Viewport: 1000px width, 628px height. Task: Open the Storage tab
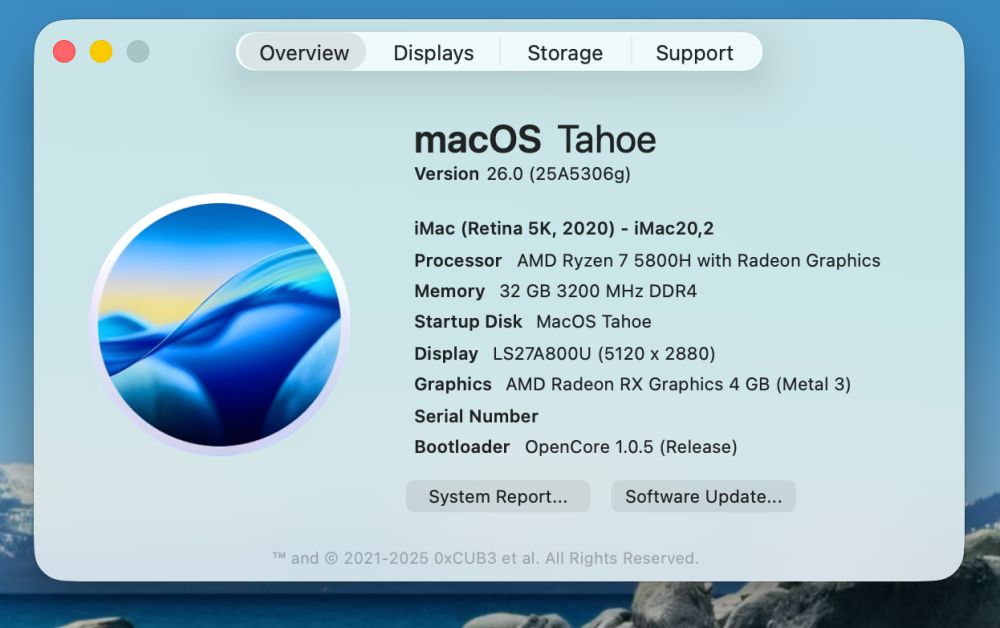tap(565, 52)
